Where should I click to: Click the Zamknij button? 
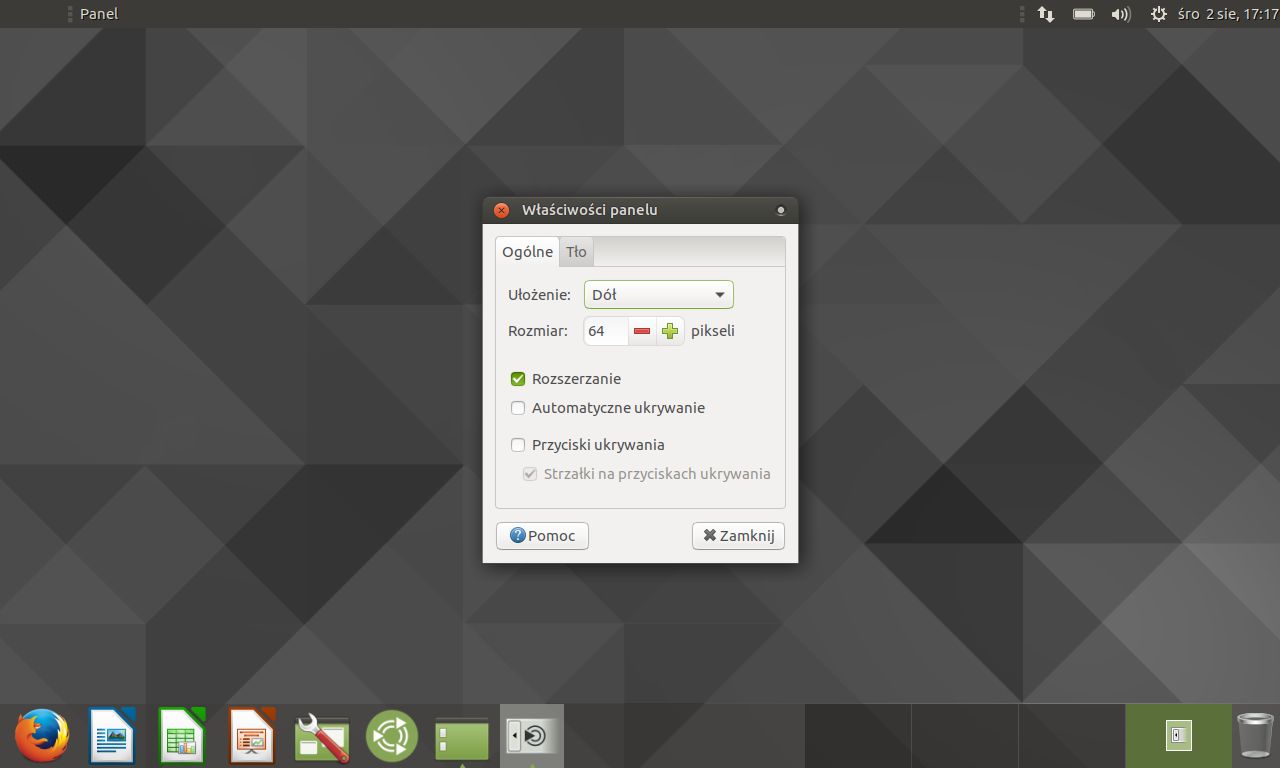point(738,536)
